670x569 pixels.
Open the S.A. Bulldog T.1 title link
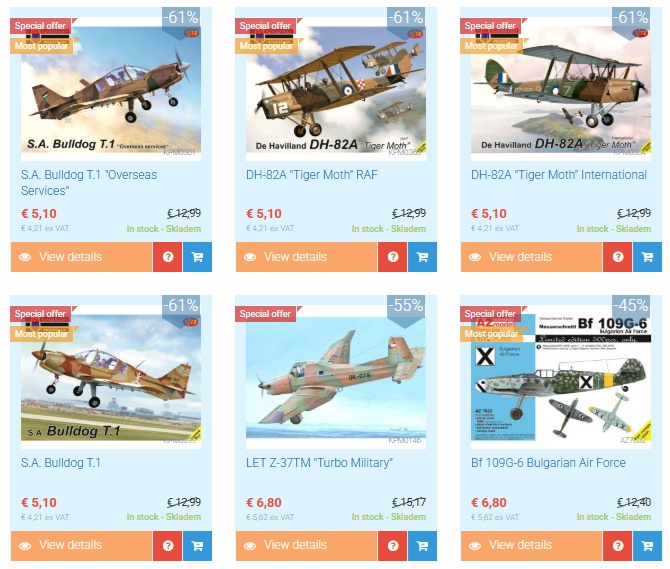click(x=61, y=463)
